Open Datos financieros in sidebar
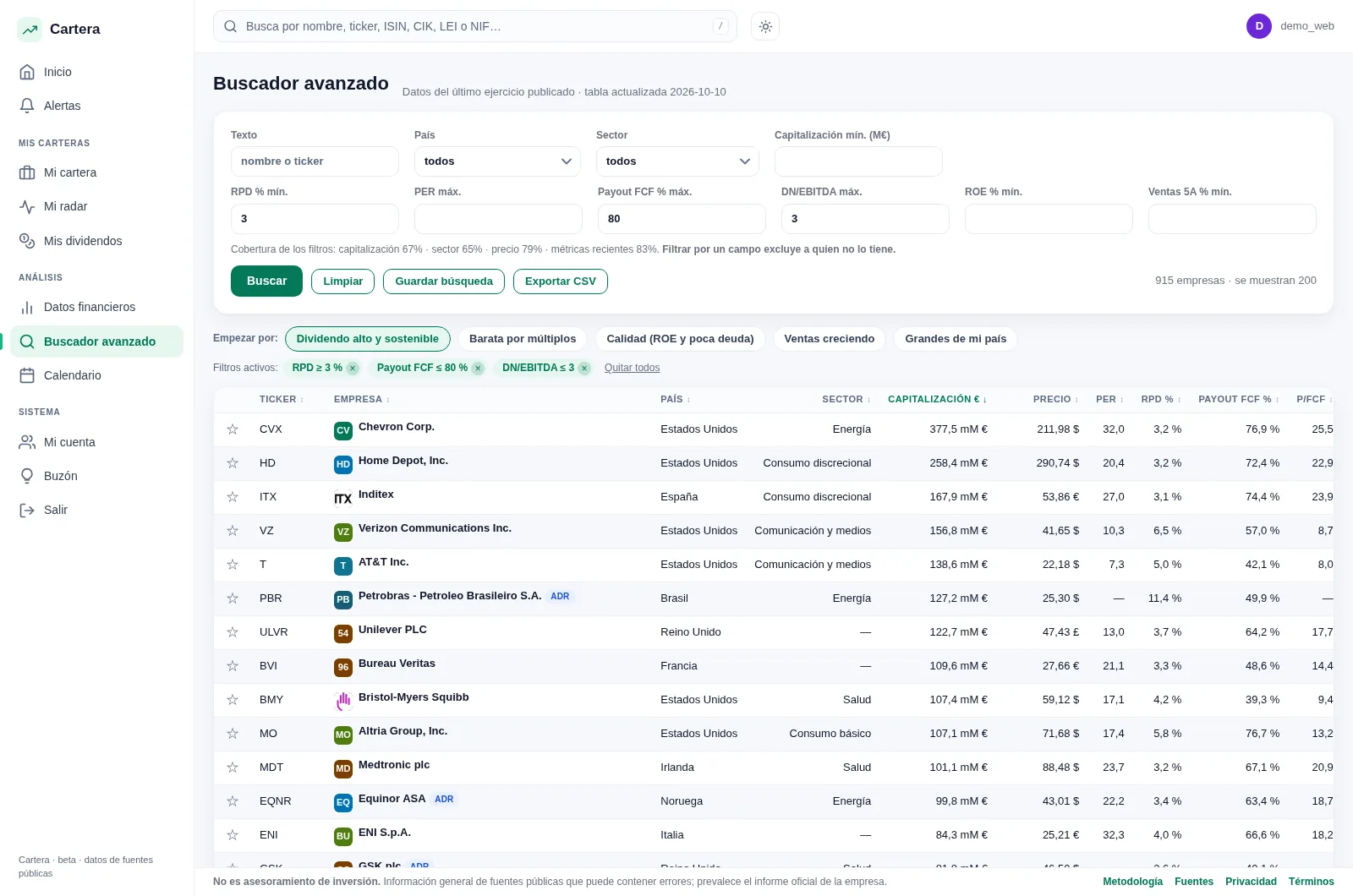Viewport: 1353px width, 896px height. click(x=96, y=307)
